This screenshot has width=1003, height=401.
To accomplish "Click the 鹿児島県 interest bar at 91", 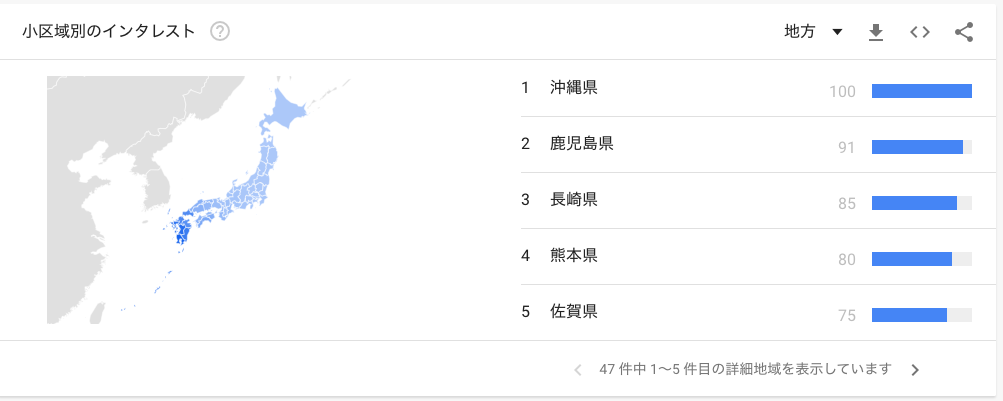I will 917,147.
